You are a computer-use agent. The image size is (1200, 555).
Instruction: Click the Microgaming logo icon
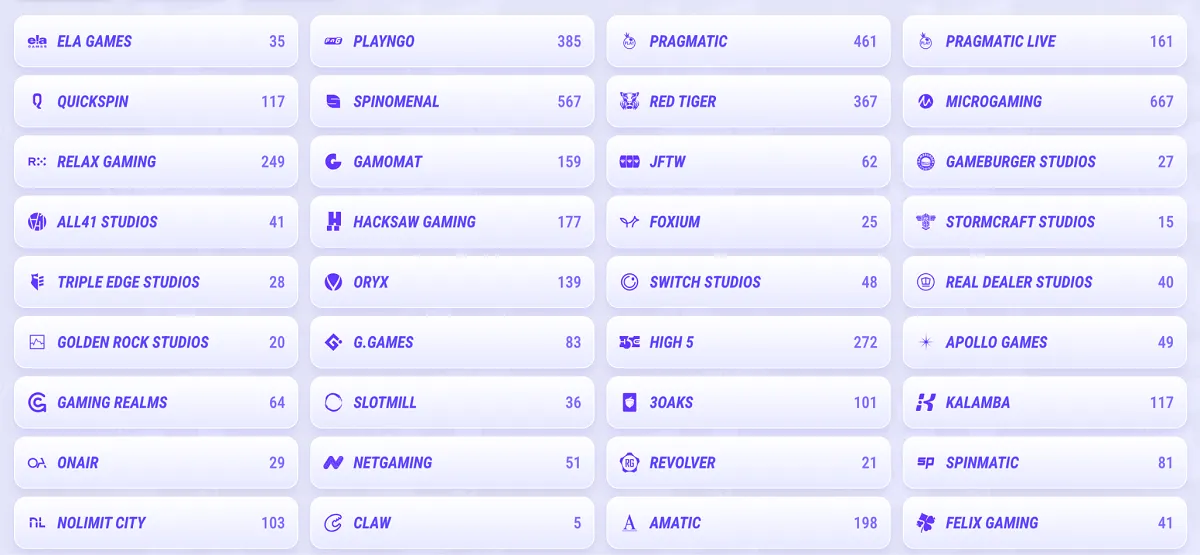point(926,101)
